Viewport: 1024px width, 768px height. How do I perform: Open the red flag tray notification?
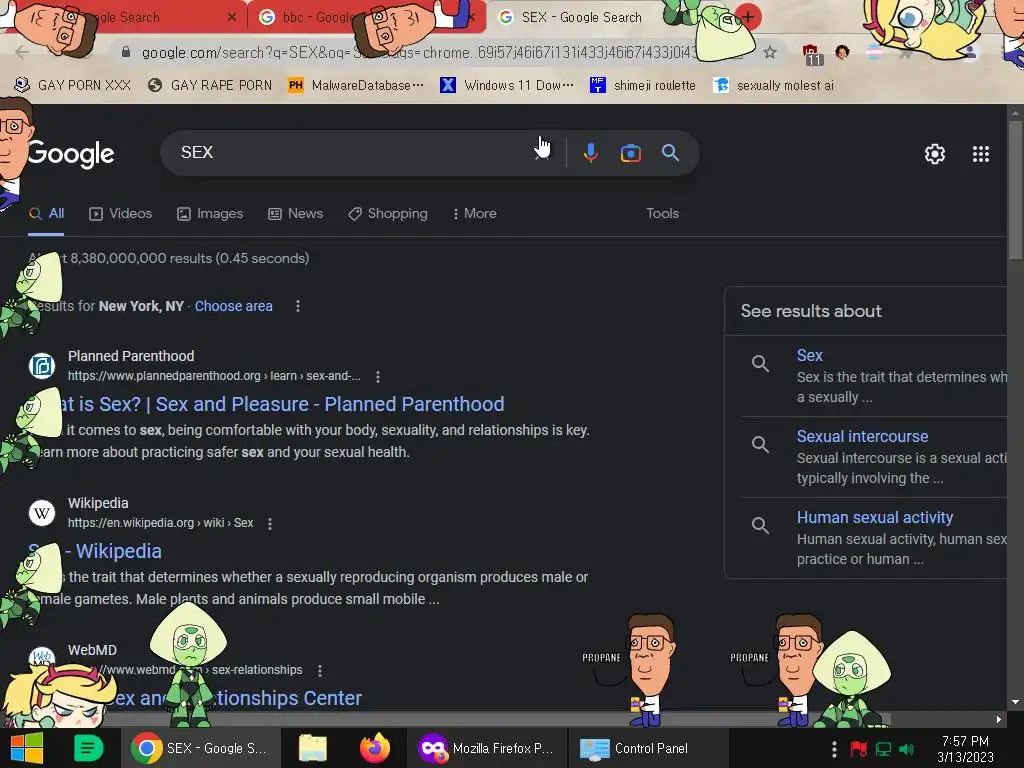pyautogui.click(x=858, y=749)
